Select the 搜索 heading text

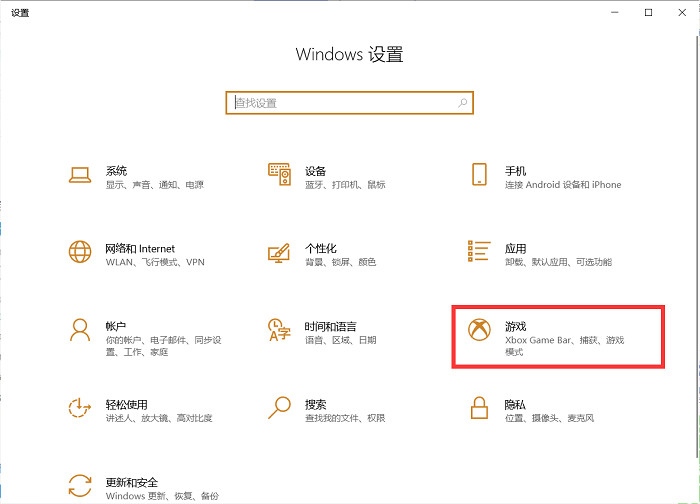coord(316,404)
